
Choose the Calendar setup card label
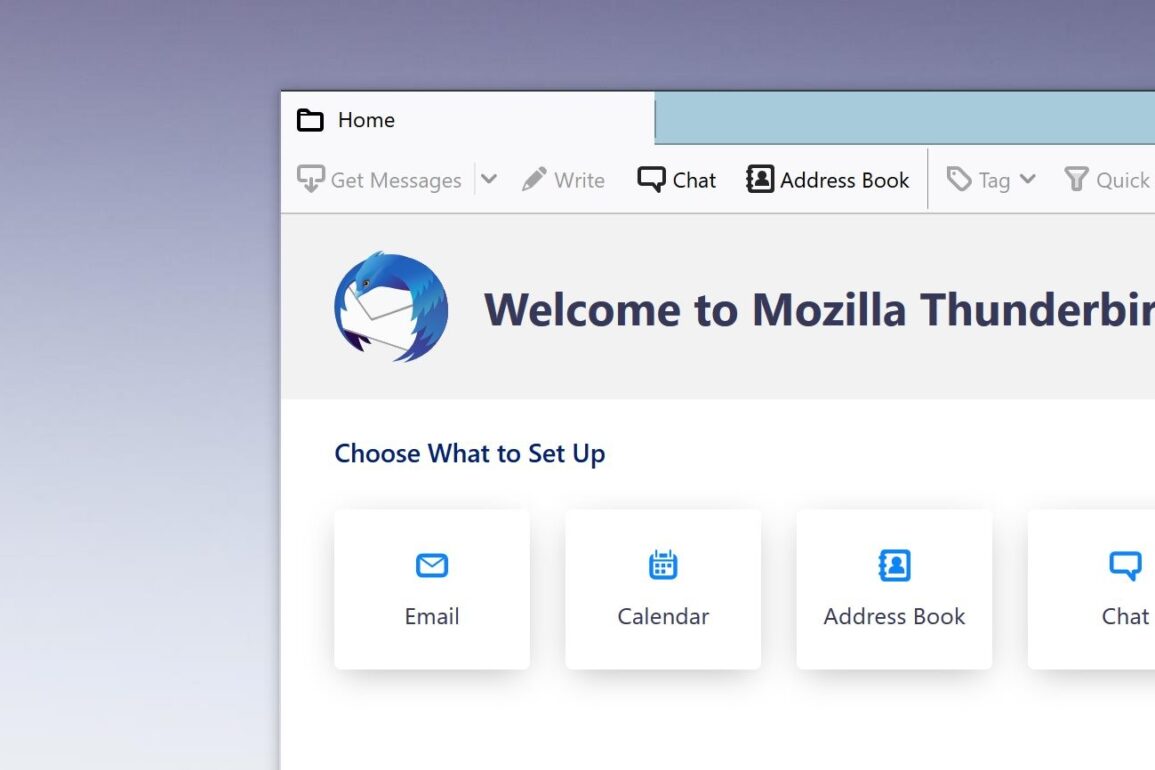click(x=663, y=616)
